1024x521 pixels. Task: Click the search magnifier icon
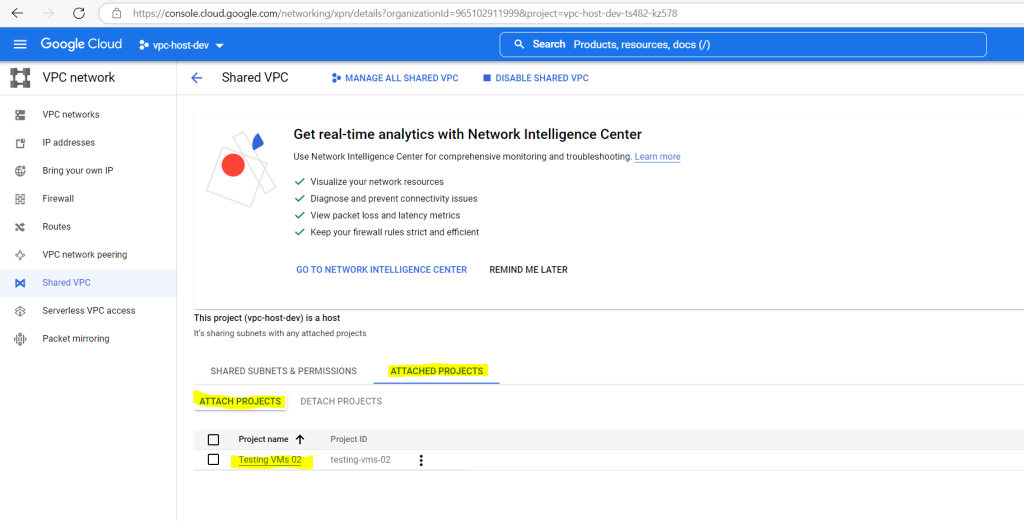pyautogui.click(x=519, y=44)
